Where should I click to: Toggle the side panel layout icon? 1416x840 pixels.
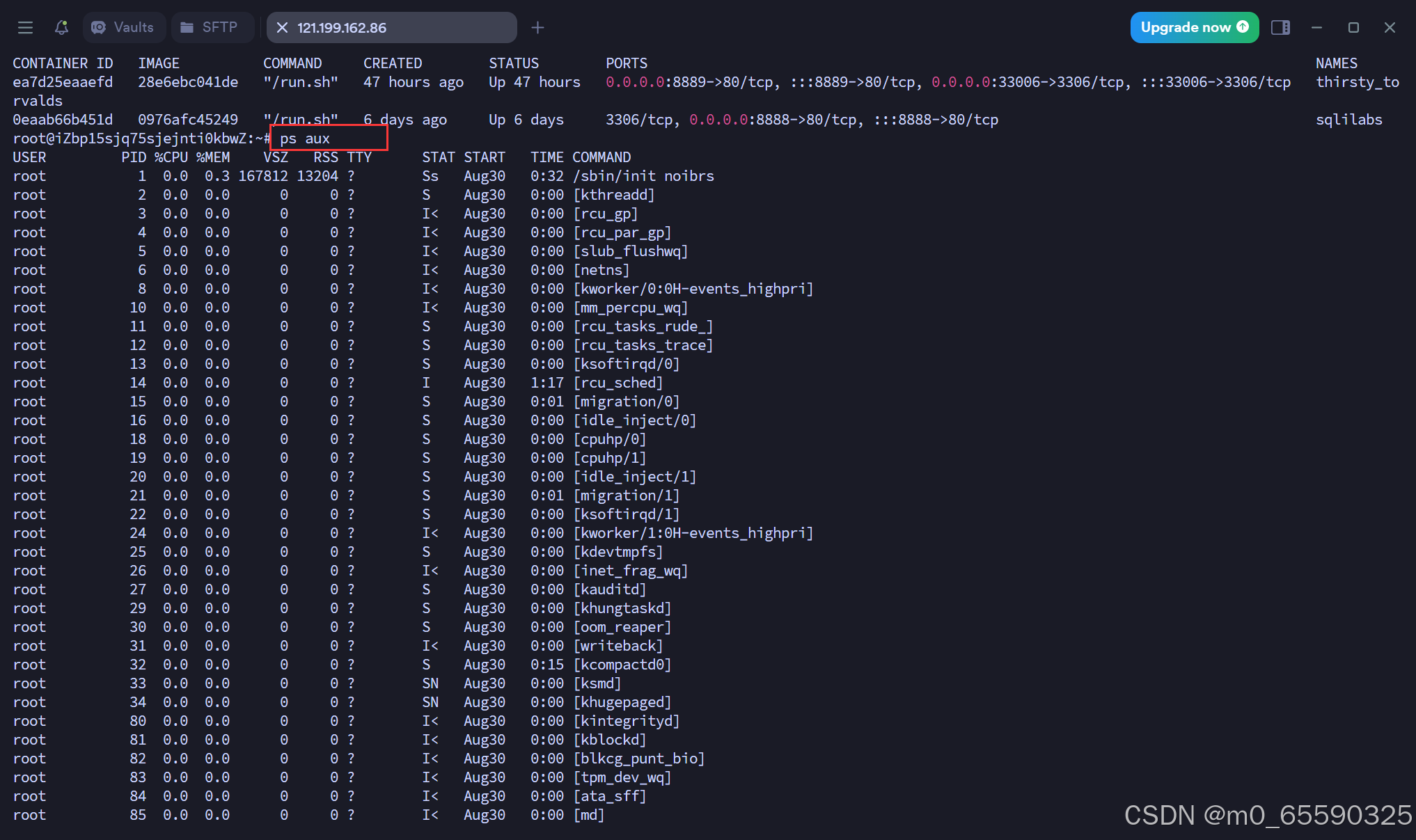pyautogui.click(x=1280, y=27)
